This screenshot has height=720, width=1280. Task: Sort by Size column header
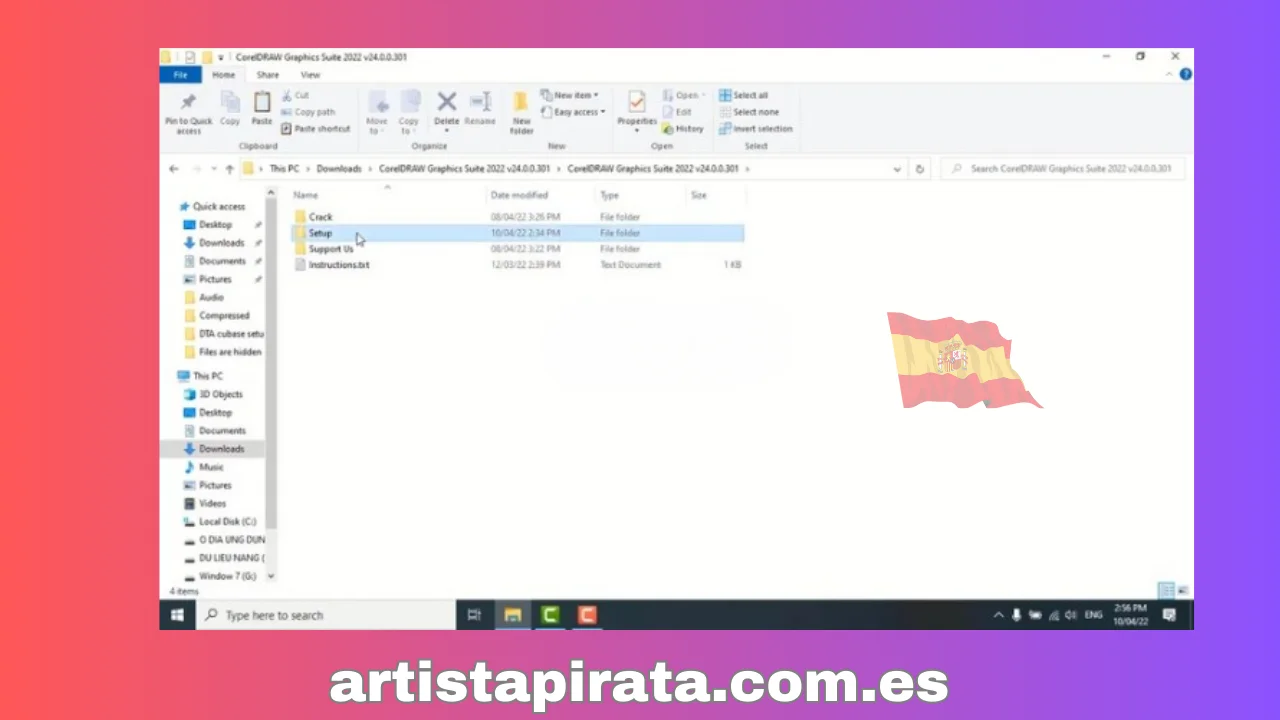716,195
